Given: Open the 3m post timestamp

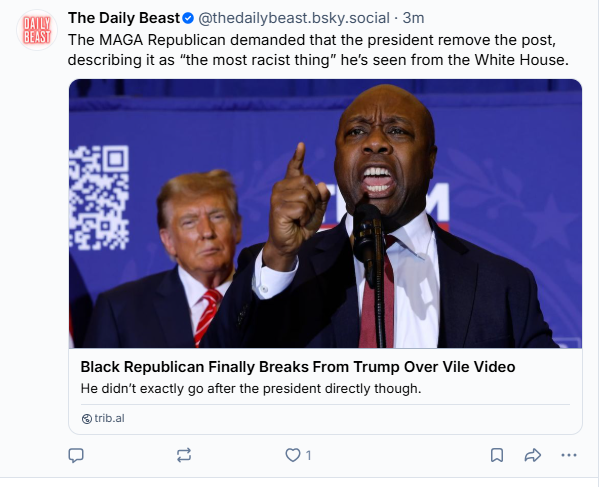Looking at the screenshot, I should click(413, 18).
